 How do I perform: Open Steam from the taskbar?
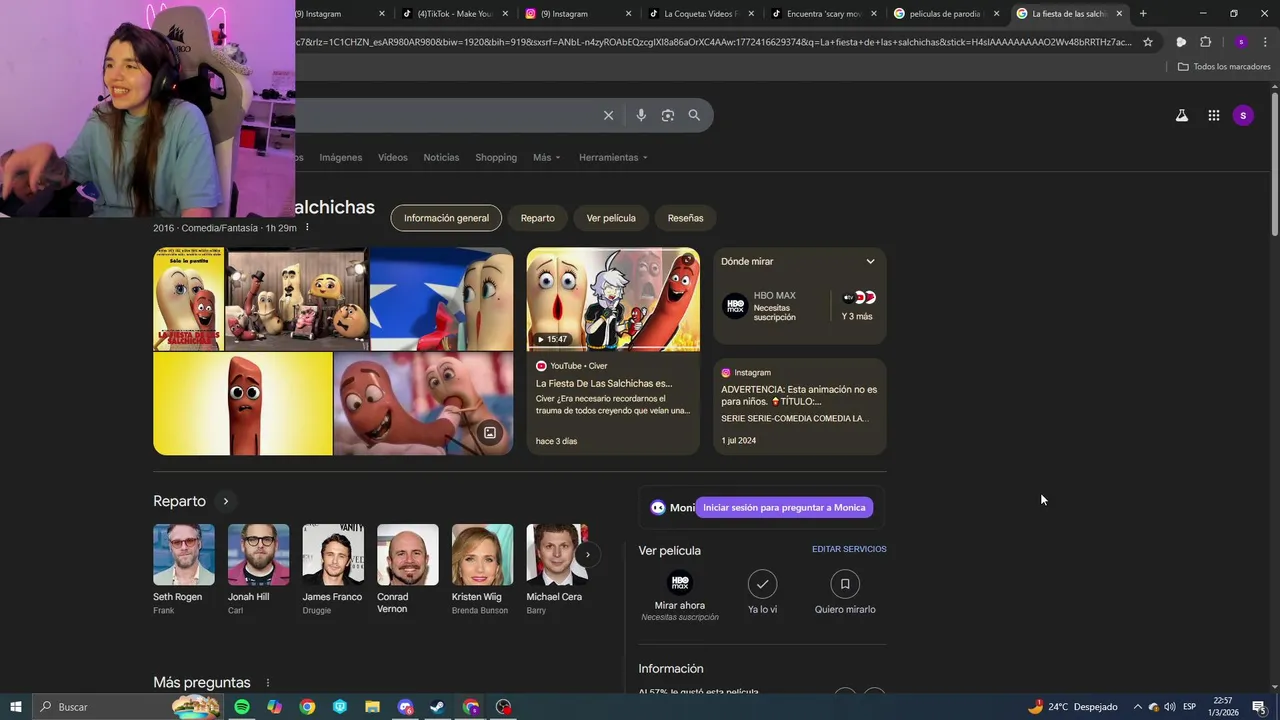pos(437,707)
